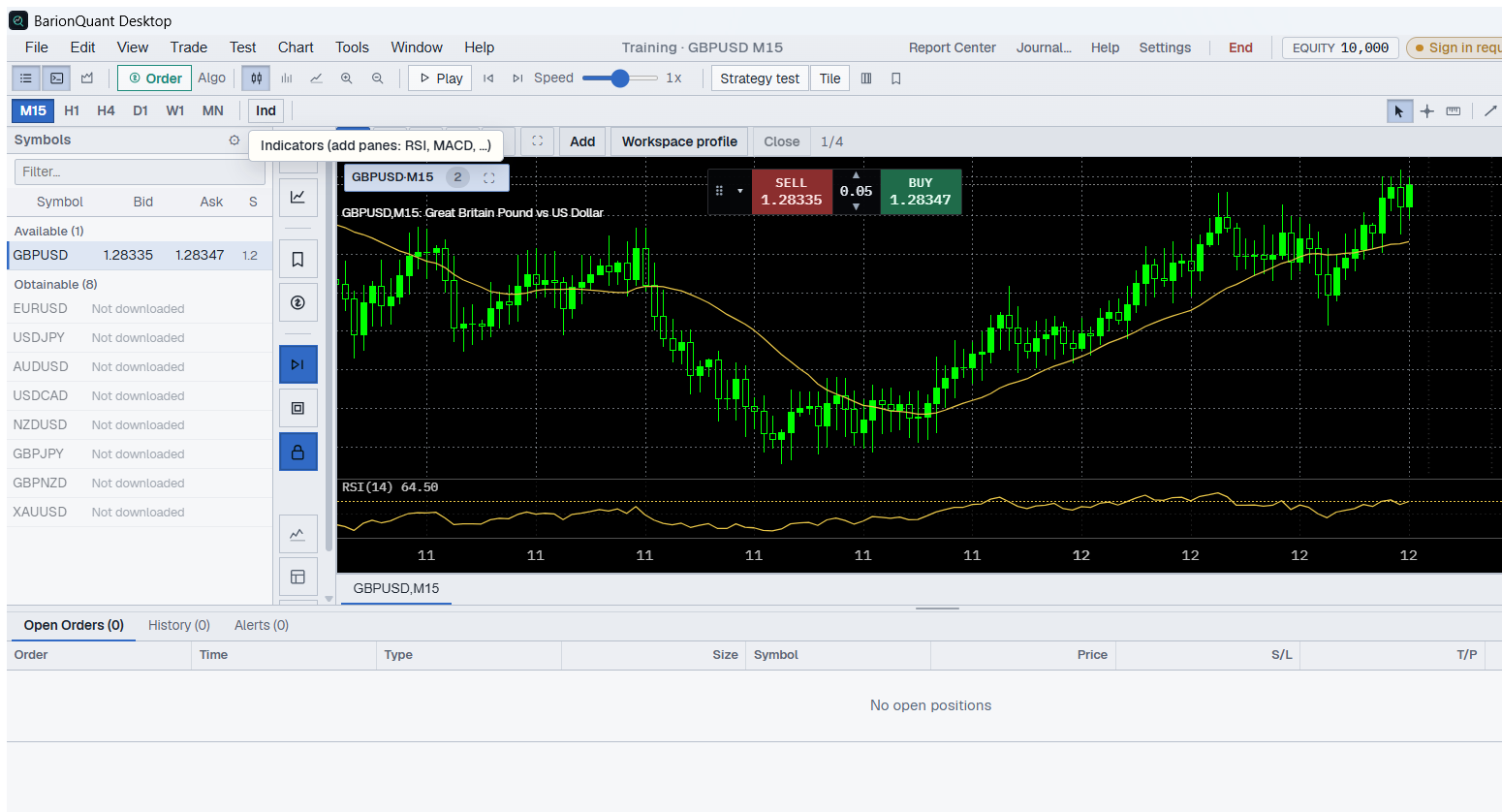
Task: Toggle the symbols list panel icon
Action: [x=26, y=78]
